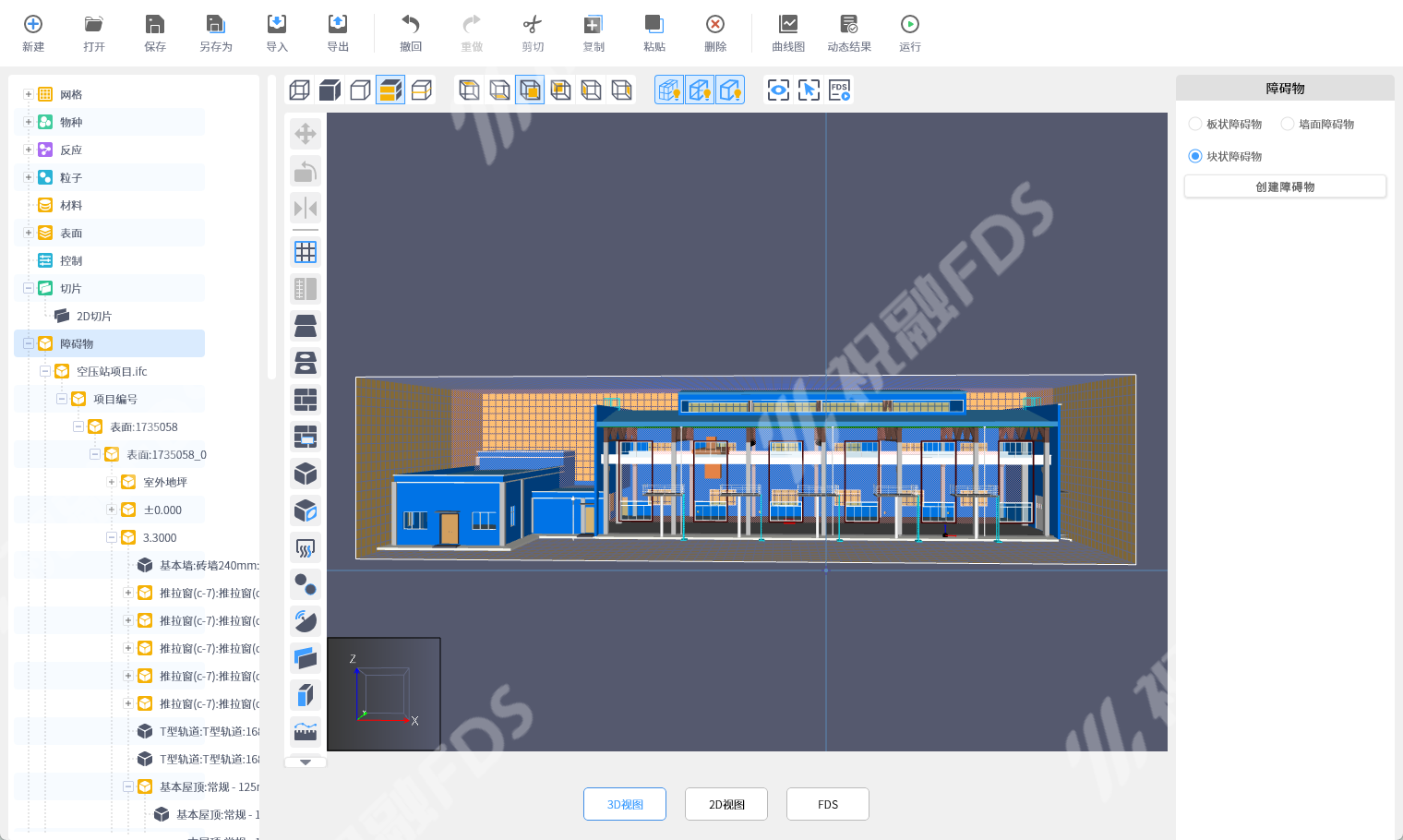Click the XYZ axis orientation widget

pyautogui.click(x=384, y=694)
